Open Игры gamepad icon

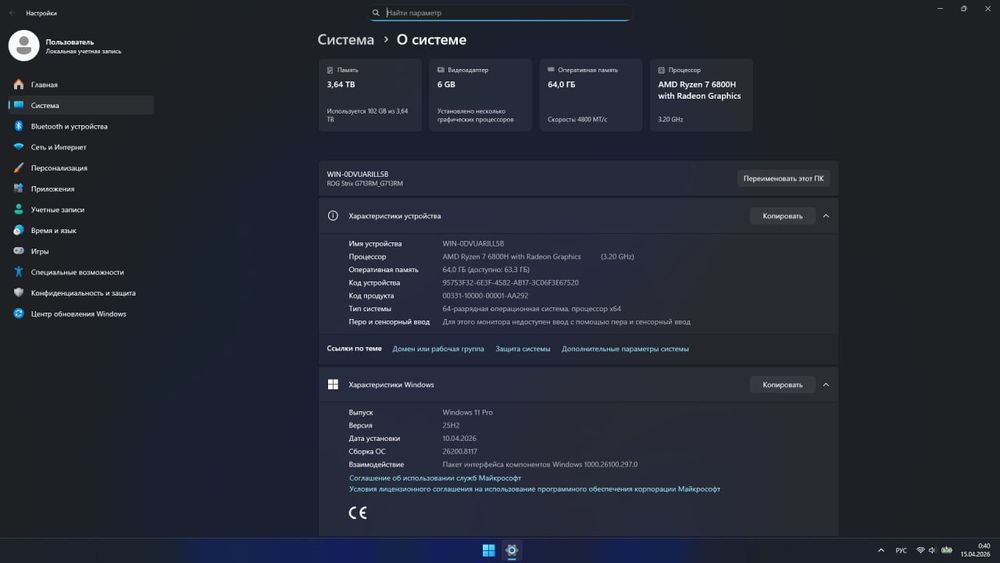(18, 251)
